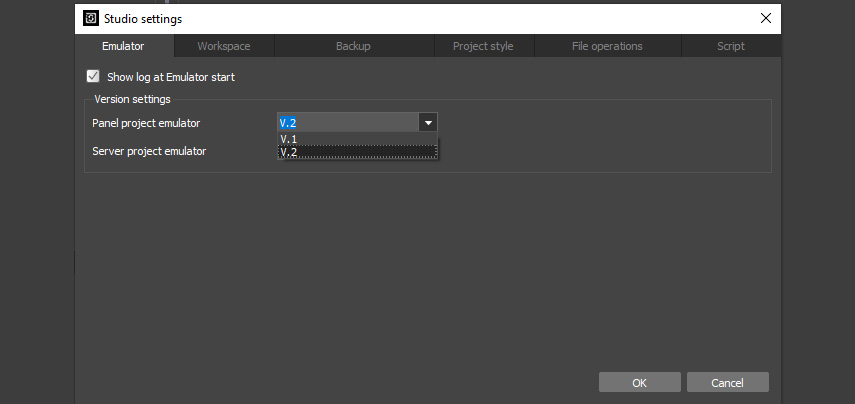Screen dimensions: 855x404
Task: Click the 'Panel project emulator' label
Action: (x=146, y=123)
